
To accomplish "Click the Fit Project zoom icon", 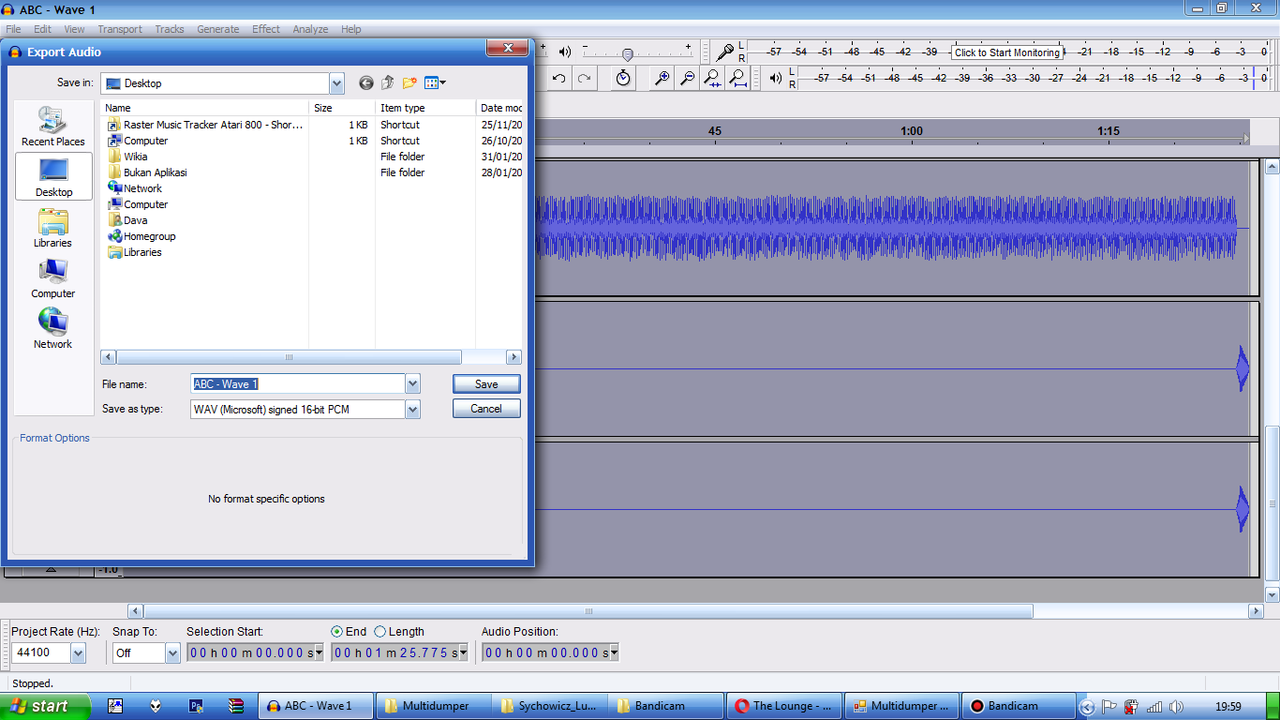I will coord(737,78).
